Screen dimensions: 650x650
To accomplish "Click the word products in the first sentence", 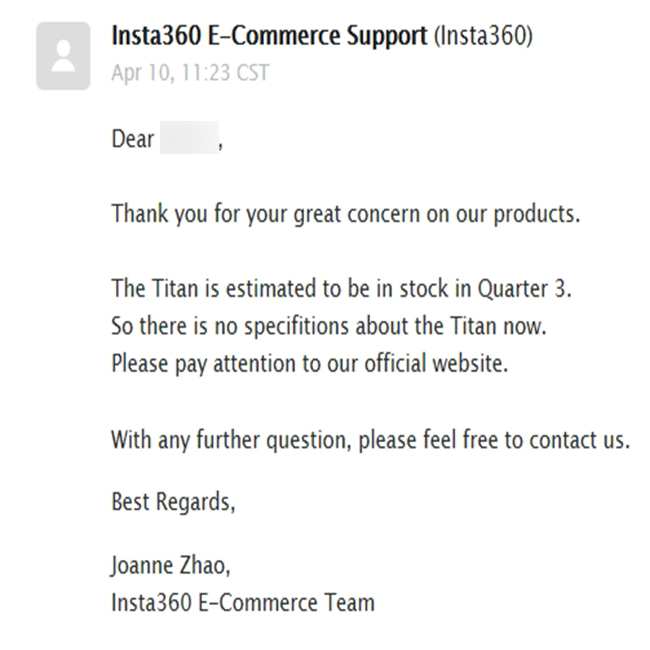I will click(537, 214).
